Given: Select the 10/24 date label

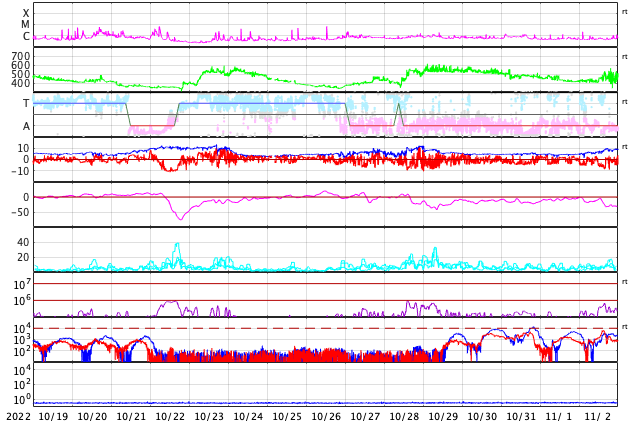Looking at the screenshot, I should 248,417.
